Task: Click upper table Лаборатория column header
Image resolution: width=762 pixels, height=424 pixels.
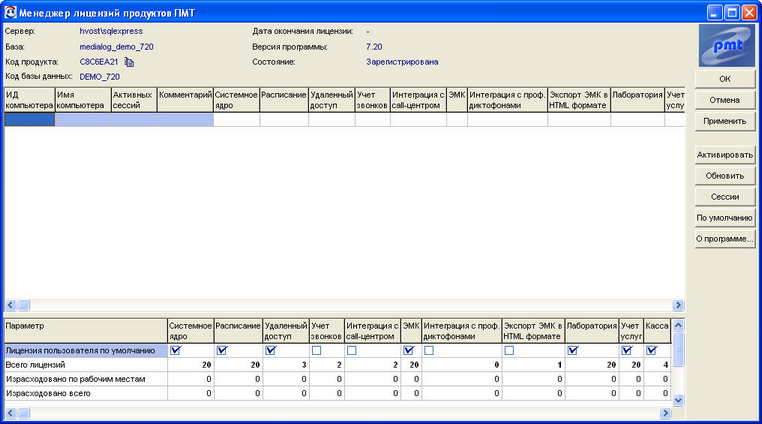Action: coord(638,100)
